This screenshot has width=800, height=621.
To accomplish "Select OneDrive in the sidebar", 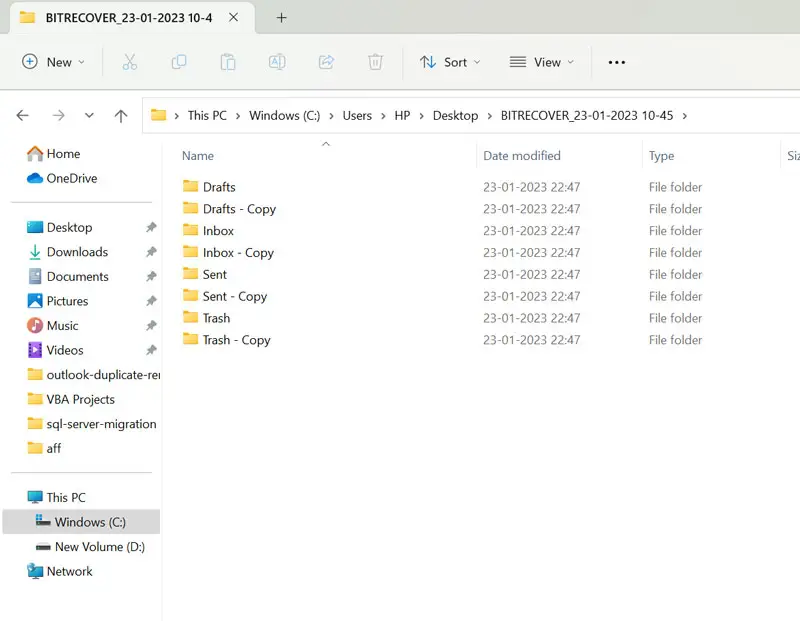I will pyautogui.click(x=72, y=178).
